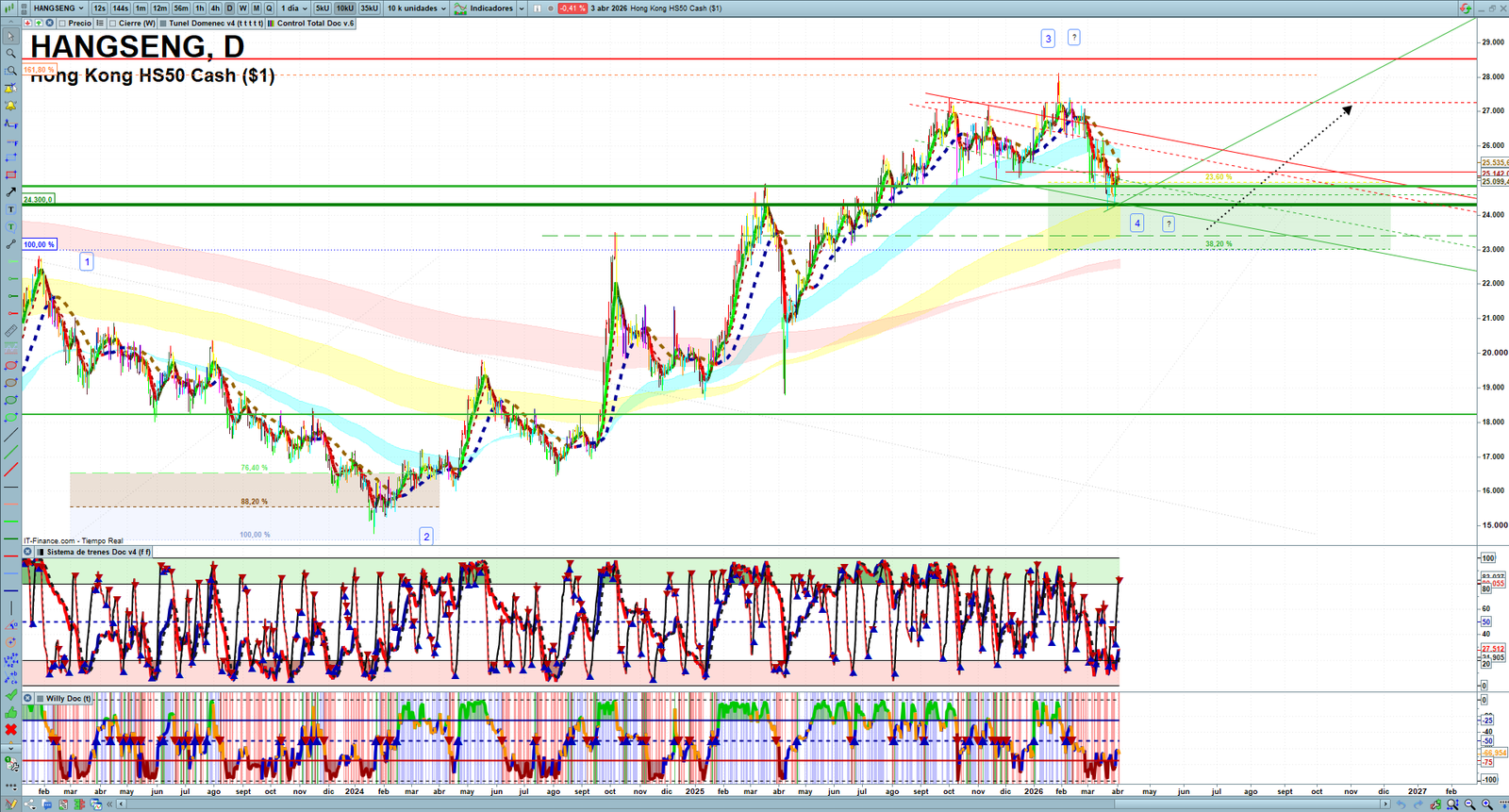
Task: Open the price list settings icon
Action: tap(99, 24)
